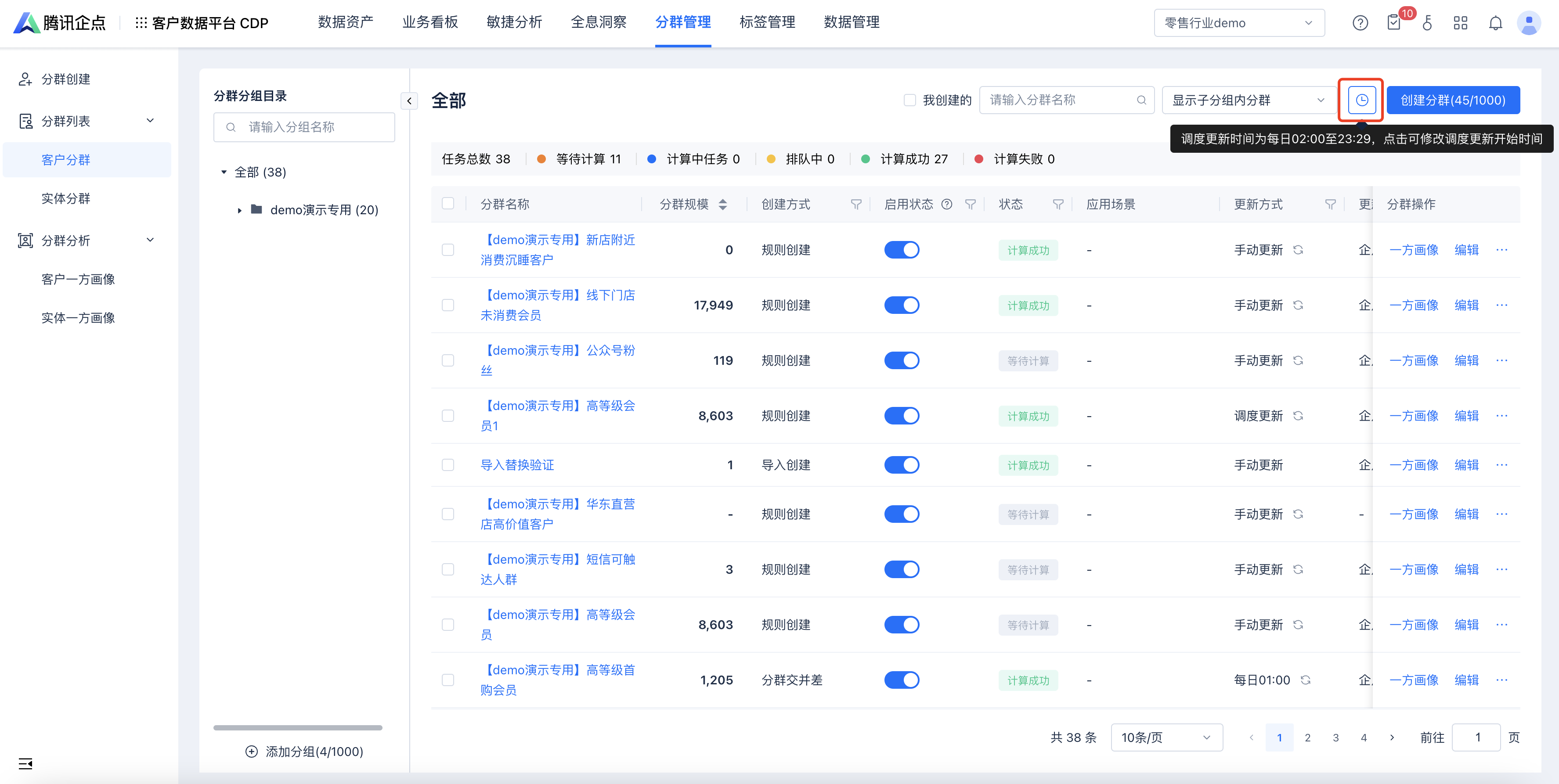Click search magnifier in 分群名称 field
Image resolution: width=1559 pixels, height=784 pixels.
pos(1141,100)
